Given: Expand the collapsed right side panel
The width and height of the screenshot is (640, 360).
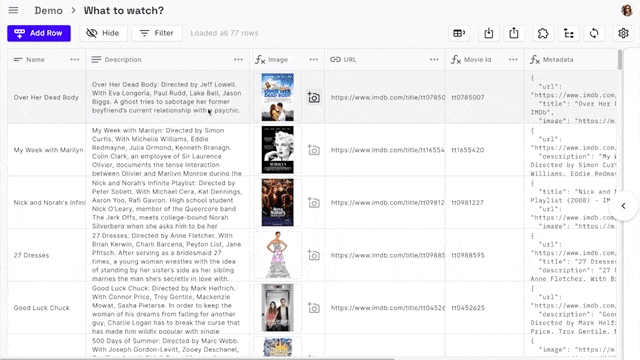Looking at the screenshot, I should pos(623,206).
